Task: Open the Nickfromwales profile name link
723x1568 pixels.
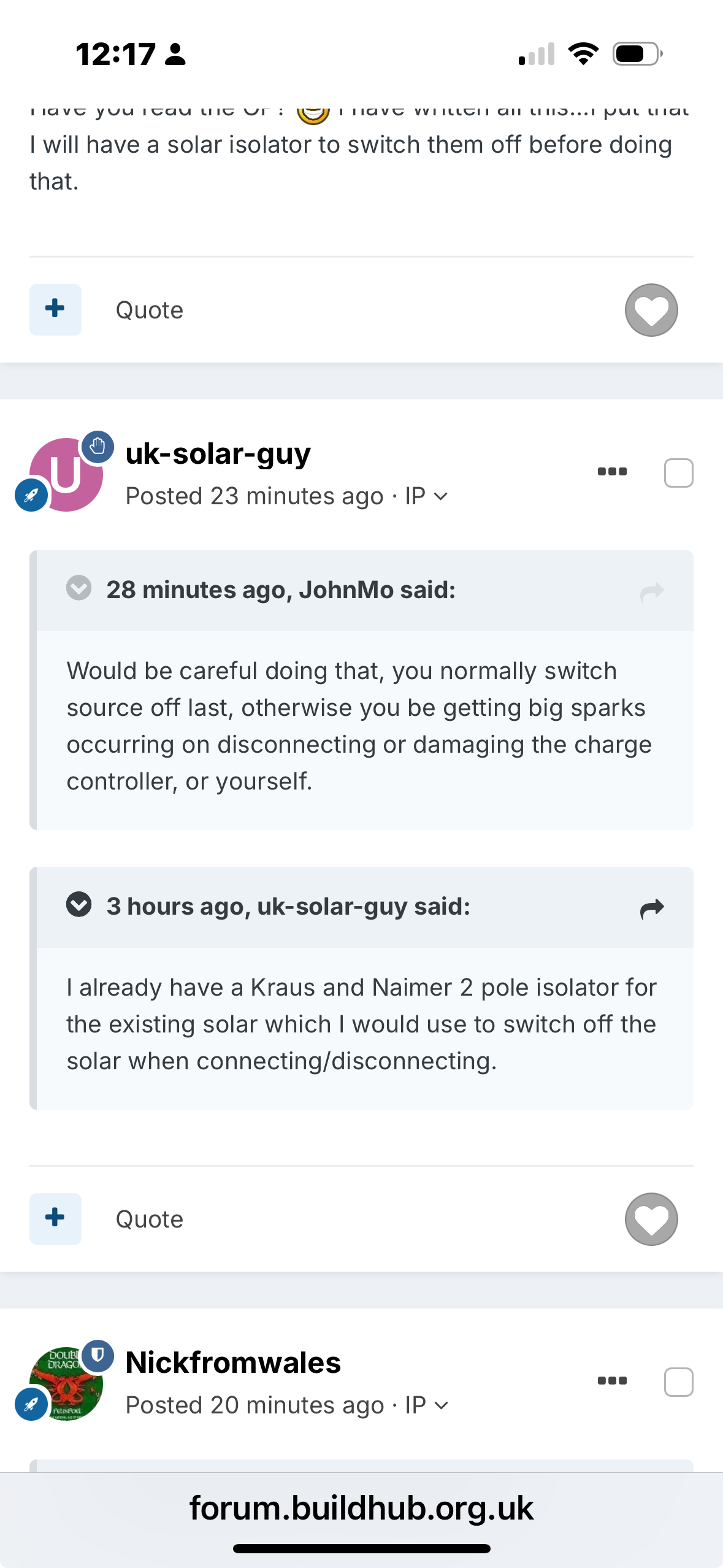Action: click(x=233, y=1362)
